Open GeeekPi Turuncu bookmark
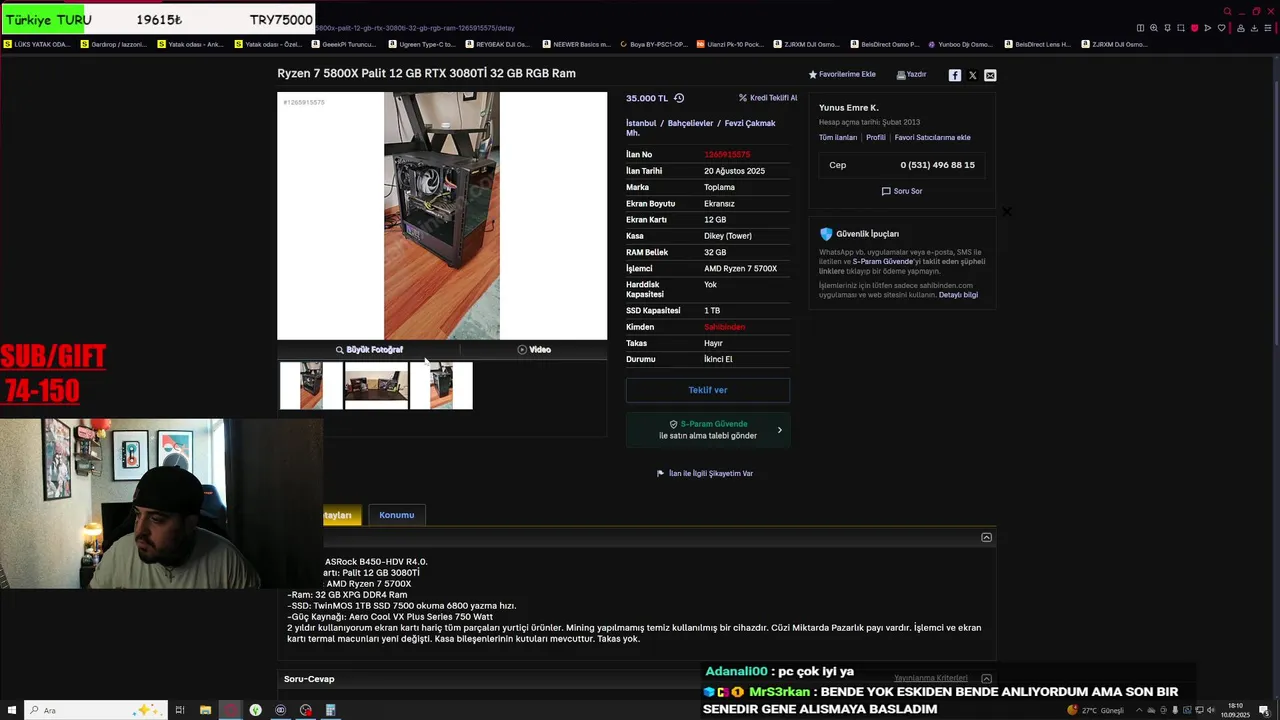This screenshot has width=1280, height=720. pyautogui.click(x=344, y=44)
